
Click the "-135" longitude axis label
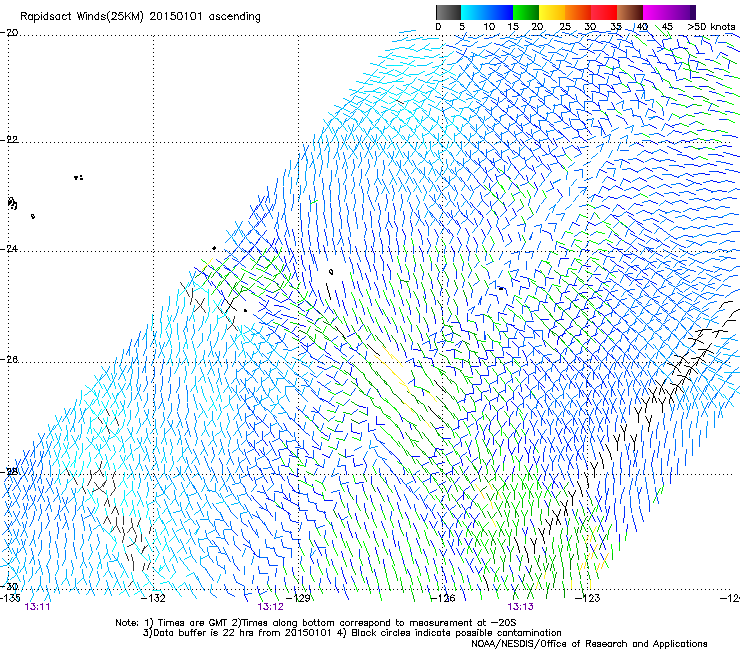(x=10, y=598)
